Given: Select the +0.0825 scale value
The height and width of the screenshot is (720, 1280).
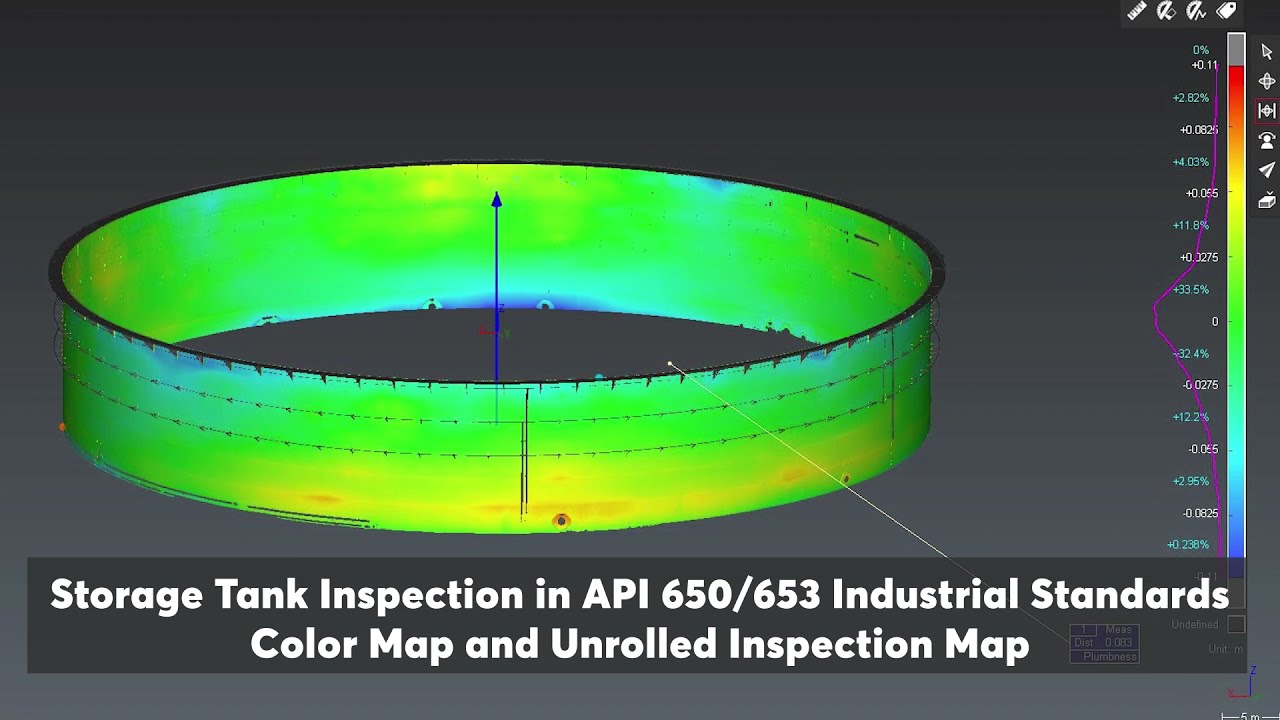Looking at the screenshot, I should [1199, 130].
